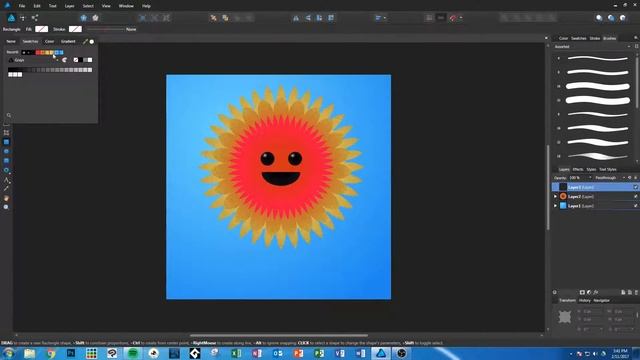This screenshot has height=360, width=640.
Task: Switch to the Stroke tab in right panel
Action: [595, 38]
